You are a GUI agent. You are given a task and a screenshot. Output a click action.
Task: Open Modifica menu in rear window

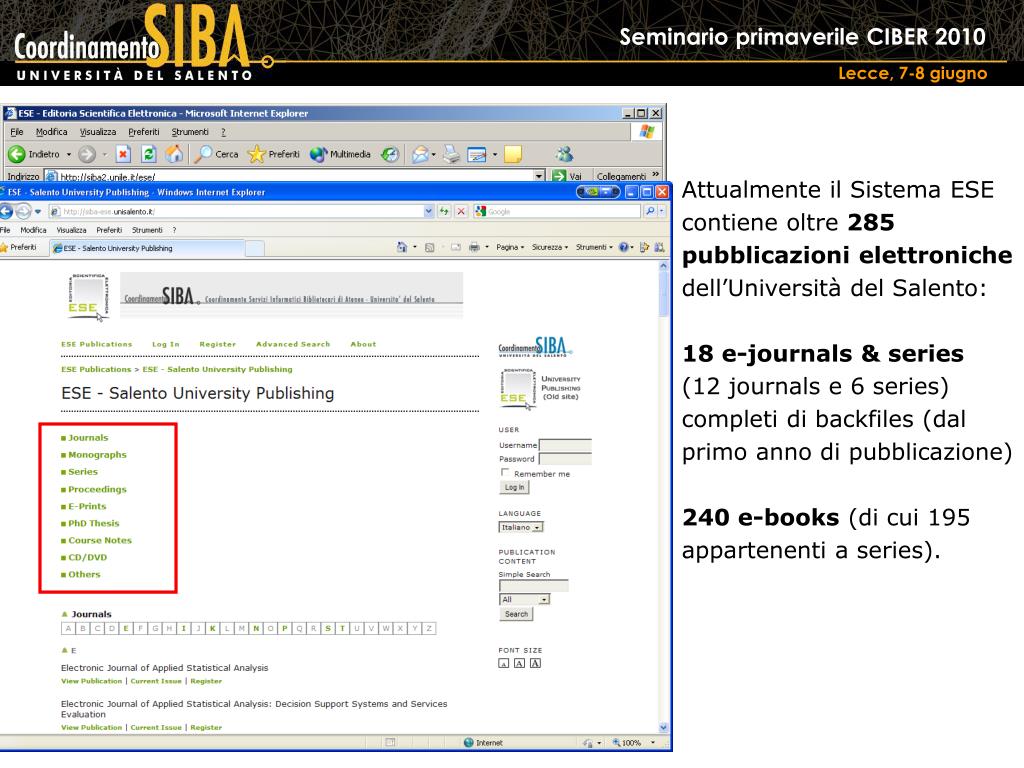click(52, 132)
